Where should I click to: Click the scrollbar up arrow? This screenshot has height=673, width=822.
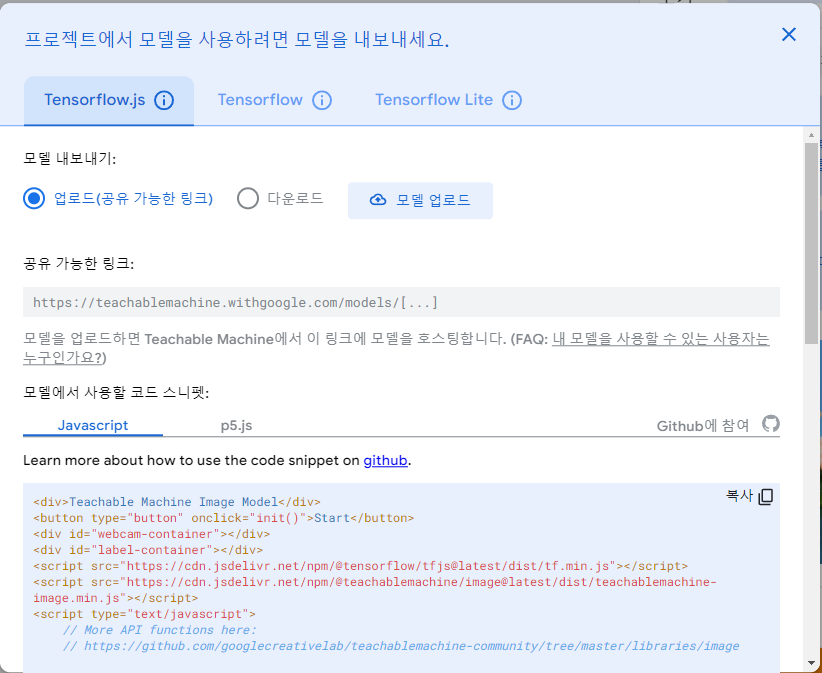(811, 135)
